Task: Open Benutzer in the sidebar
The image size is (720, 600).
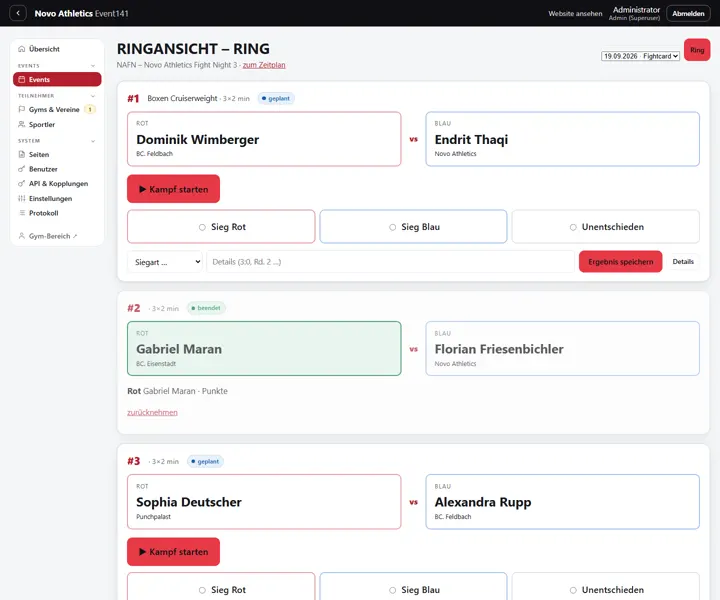Action: click(57, 169)
